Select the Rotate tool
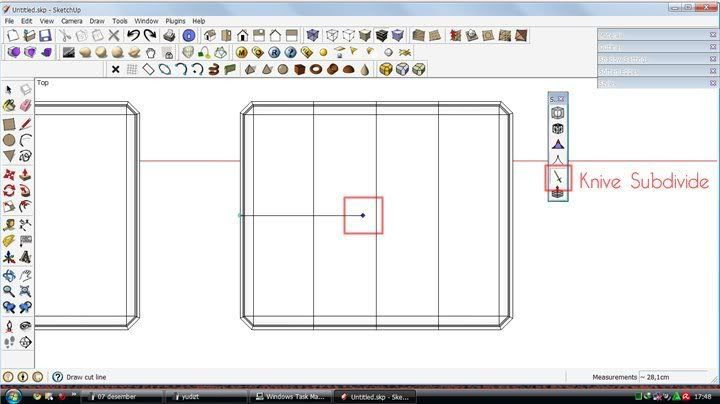This screenshot has height=404, width=720. (x=9, y=191)
